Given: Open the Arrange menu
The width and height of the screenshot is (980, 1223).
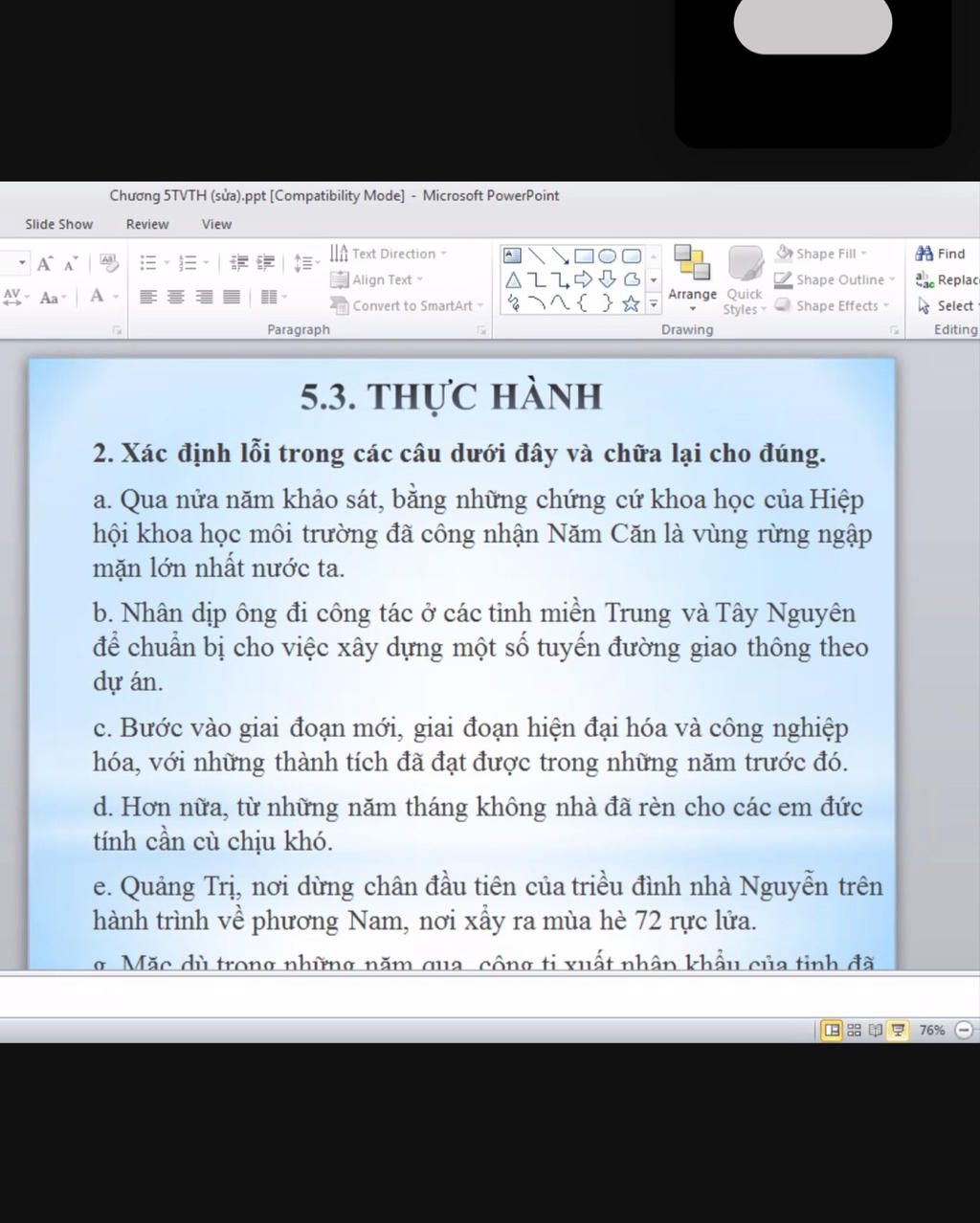Looking at the screenshot, I should tap(692, 277).
